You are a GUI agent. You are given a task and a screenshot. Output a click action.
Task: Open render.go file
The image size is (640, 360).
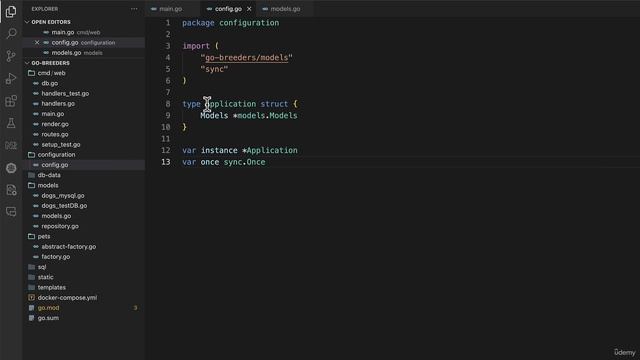pos(55,124)
